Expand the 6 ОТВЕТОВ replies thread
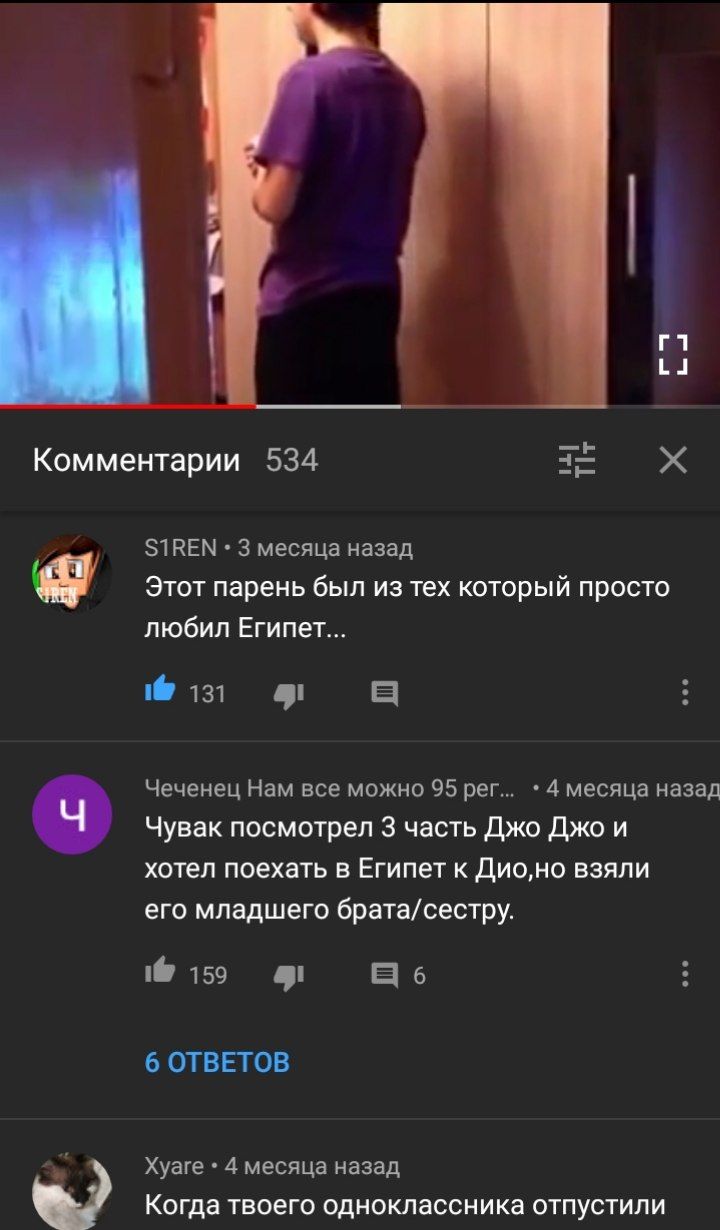This screenshot has height=1230, width=720. click(218, 1062)
